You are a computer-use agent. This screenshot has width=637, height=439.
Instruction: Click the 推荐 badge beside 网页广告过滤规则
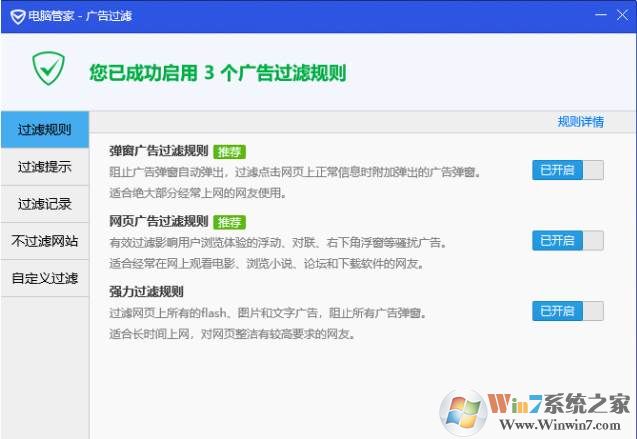click(230, 222)
